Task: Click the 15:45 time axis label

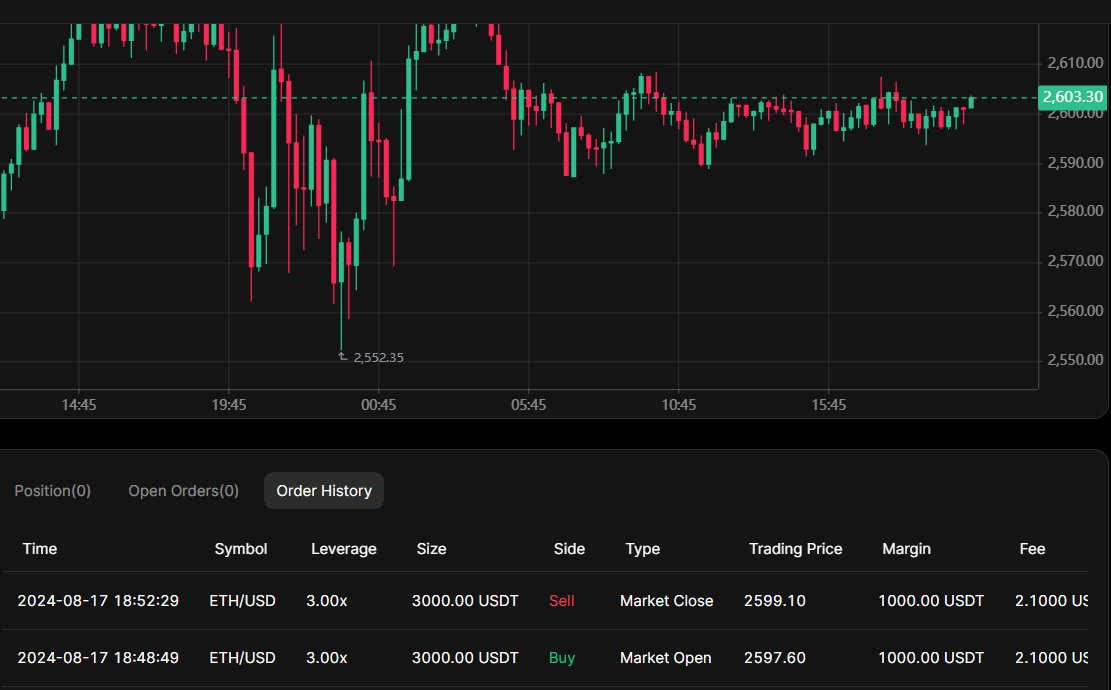Action: point(828,405)
